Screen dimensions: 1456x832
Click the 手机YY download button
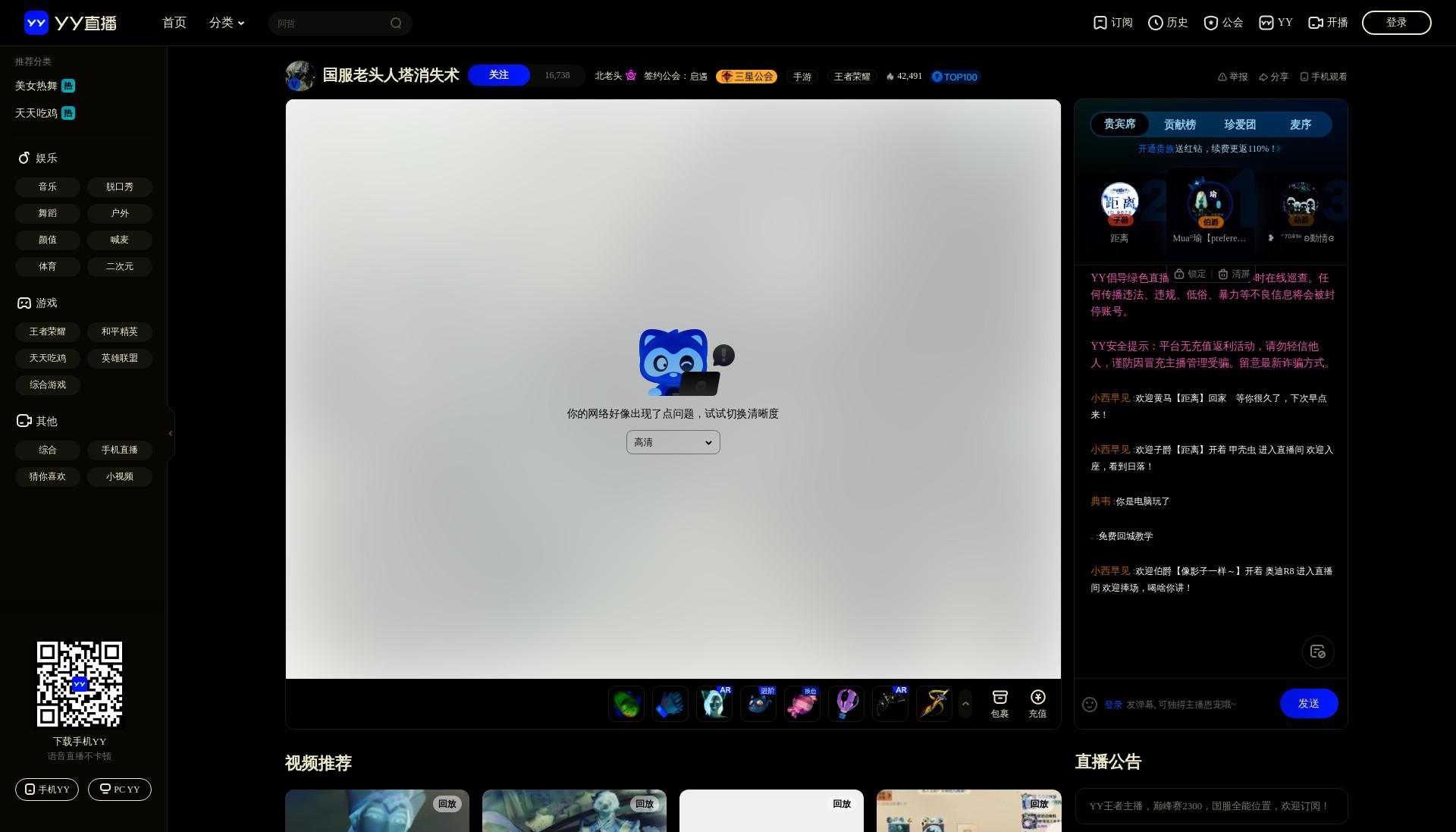coord(47,790)
